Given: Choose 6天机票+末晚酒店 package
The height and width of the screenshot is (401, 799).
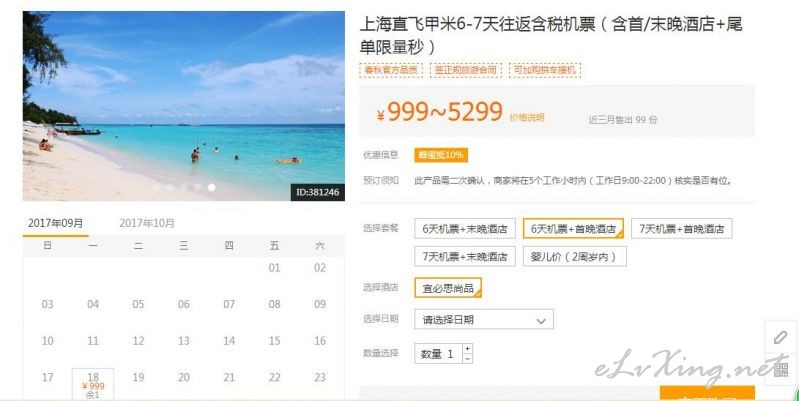Looking at the screenshot, I should (465, 229).
